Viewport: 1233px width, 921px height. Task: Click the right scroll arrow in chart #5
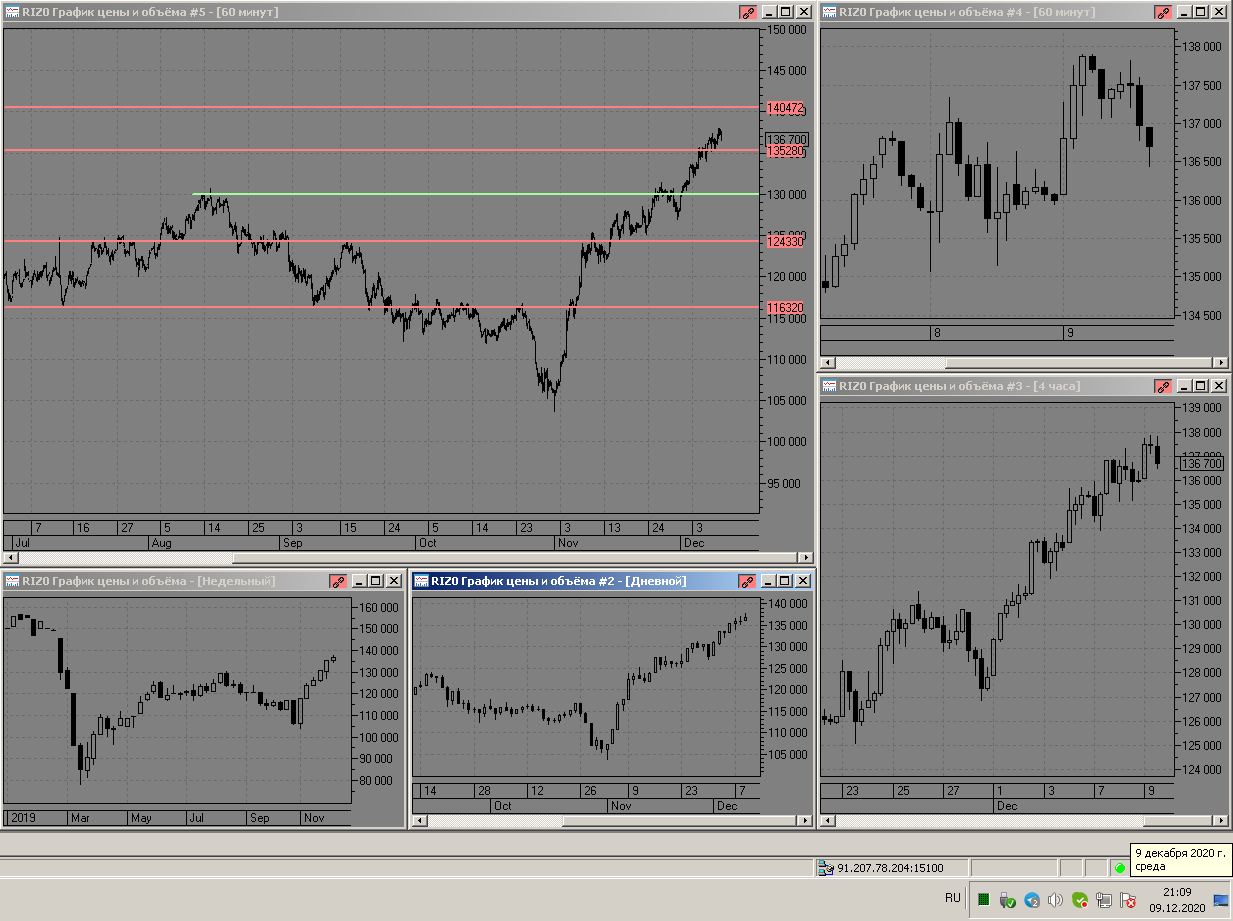tap(806, 558)
